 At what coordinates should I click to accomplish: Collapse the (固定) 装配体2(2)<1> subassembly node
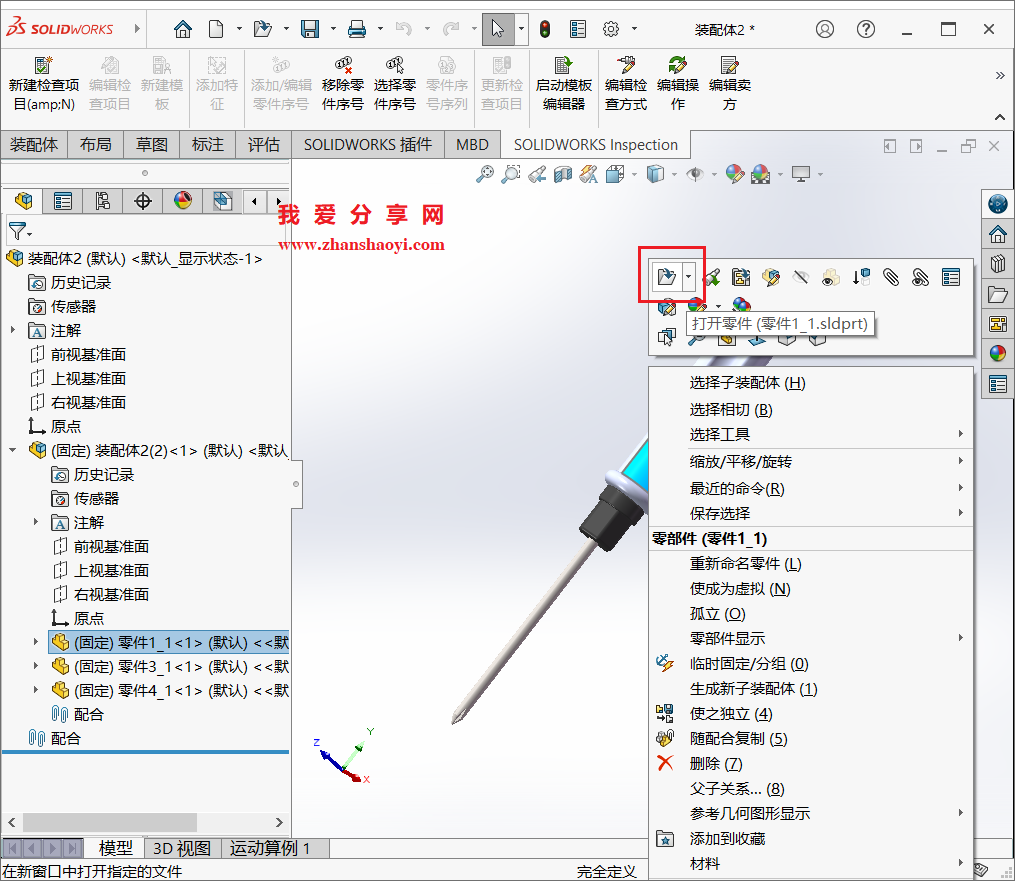[12, 450]
